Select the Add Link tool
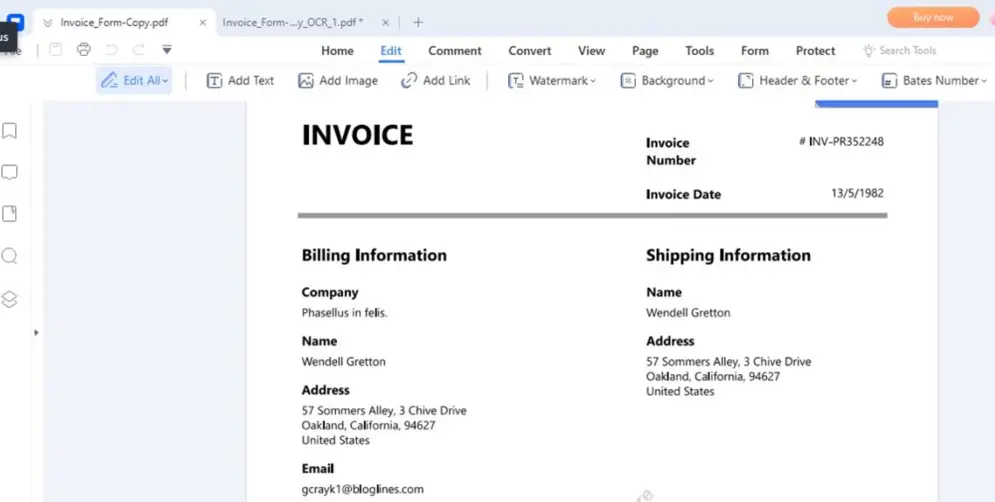995x502 pixels. pos(436,81)
